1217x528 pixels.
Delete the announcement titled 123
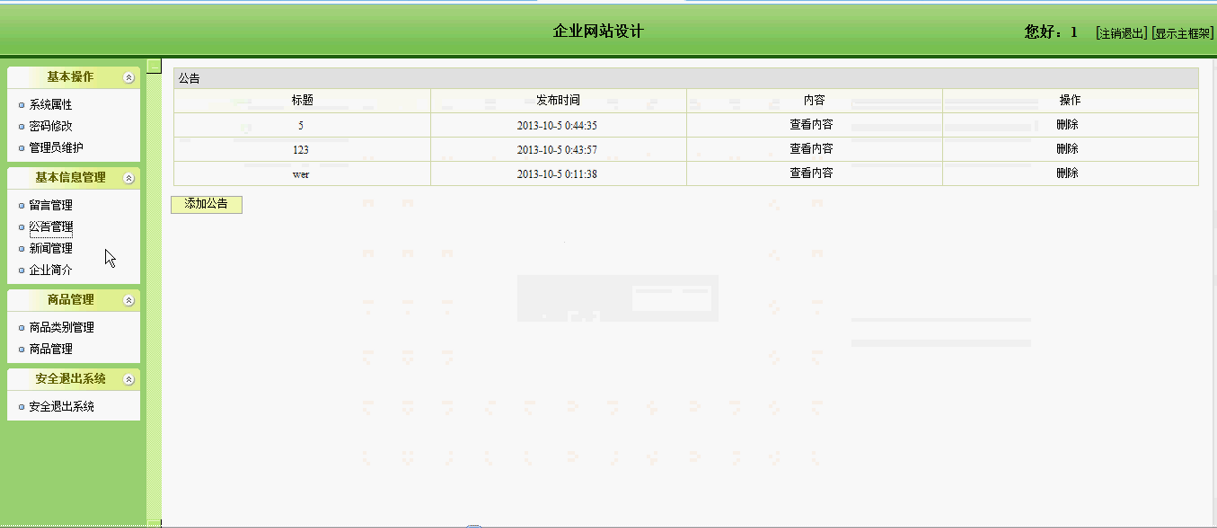click(x=1067, y=149)
